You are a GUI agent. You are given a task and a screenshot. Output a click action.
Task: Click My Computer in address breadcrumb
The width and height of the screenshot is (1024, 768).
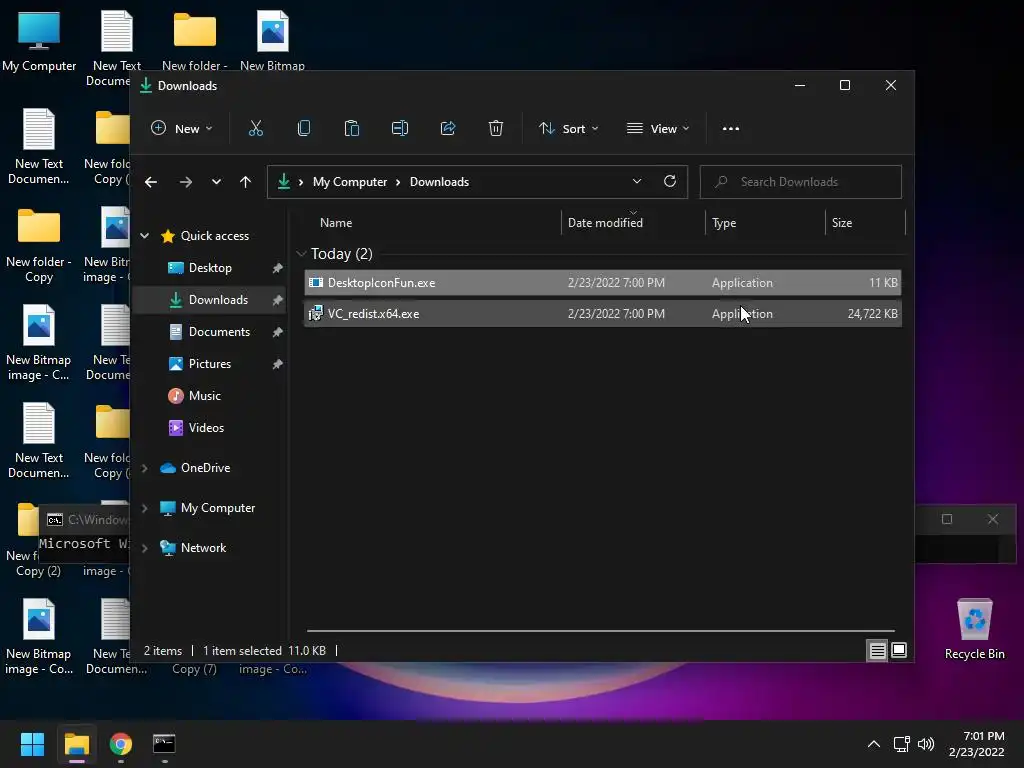tap(350, 182)
